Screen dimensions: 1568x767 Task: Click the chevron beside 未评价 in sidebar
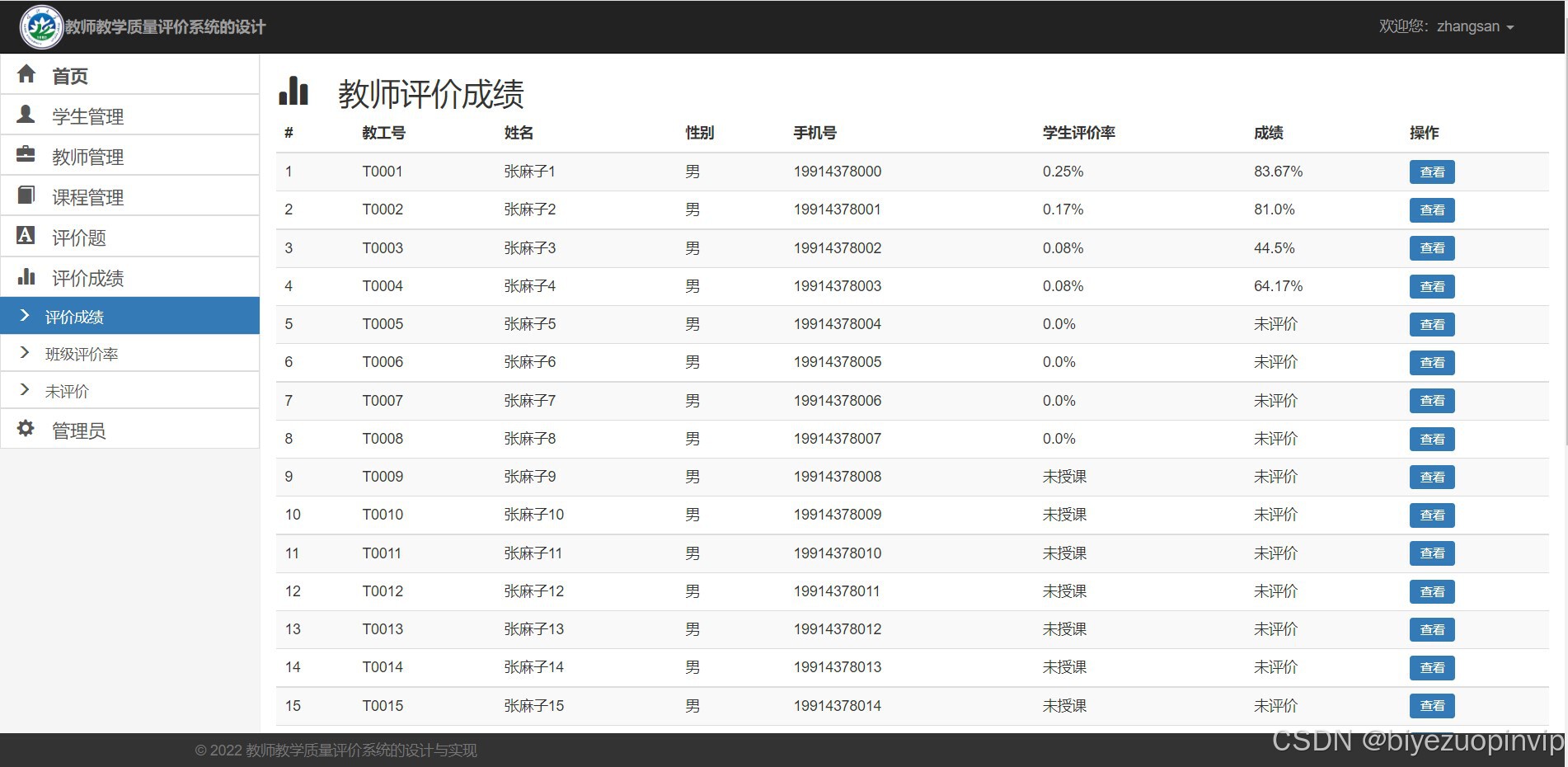click(x=25, y=390)
